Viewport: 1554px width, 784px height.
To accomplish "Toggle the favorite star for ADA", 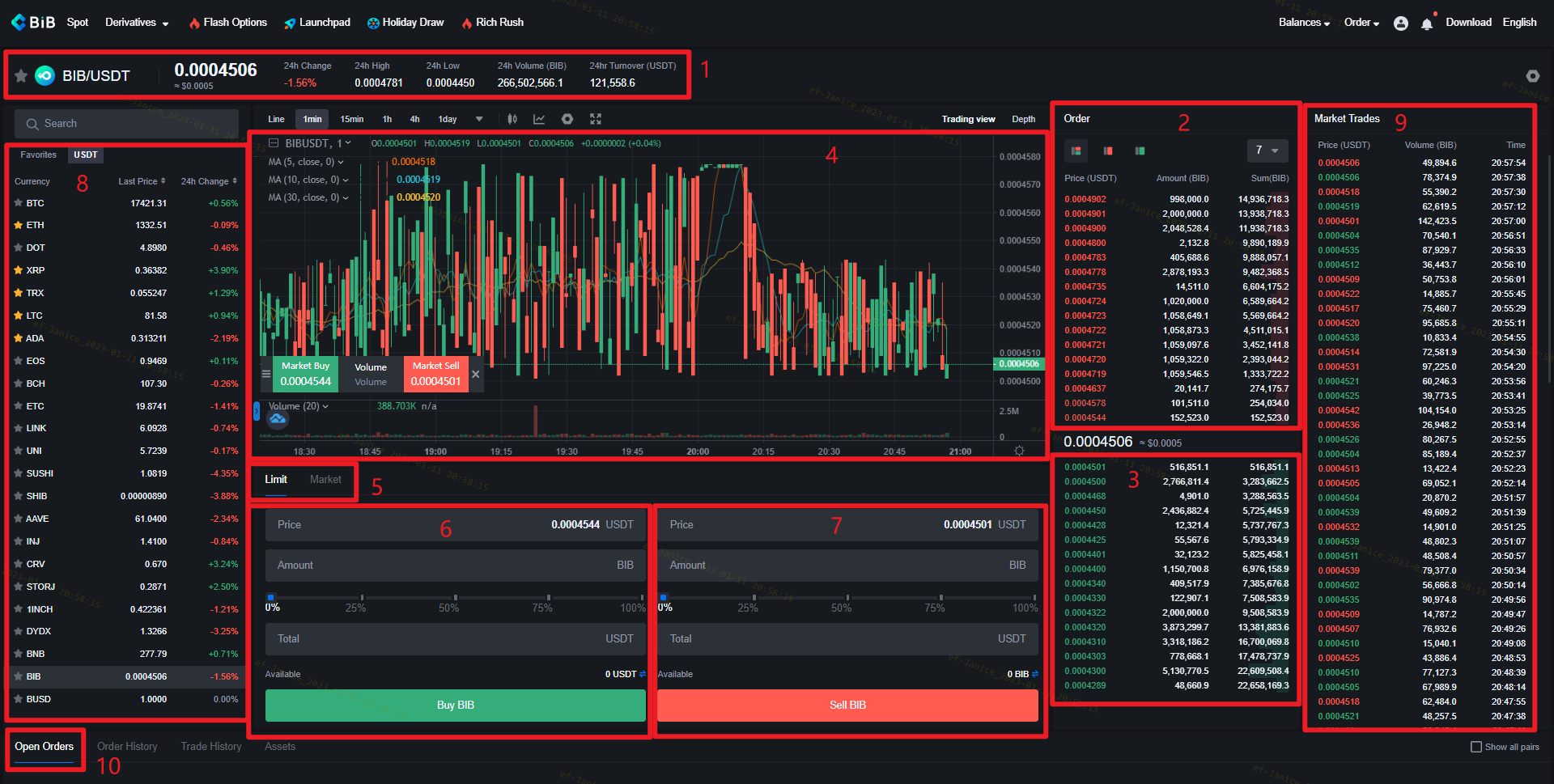I will click(18, 338).
